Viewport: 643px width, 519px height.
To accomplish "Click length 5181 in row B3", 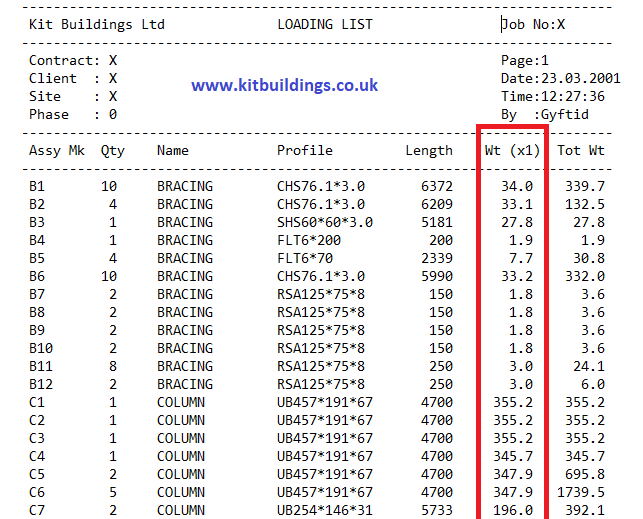I will [437, 222].
